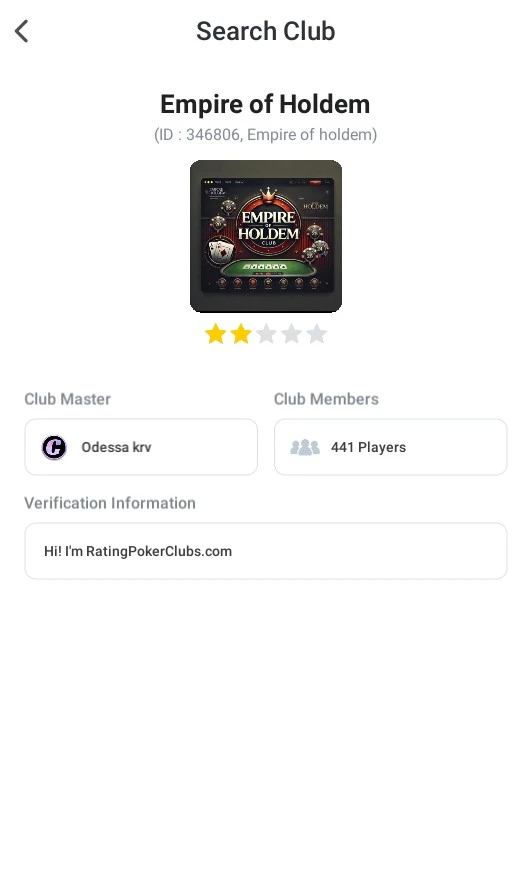
Task: Click the RatingPokerClubs.com message text
Action: pos(138,551)
